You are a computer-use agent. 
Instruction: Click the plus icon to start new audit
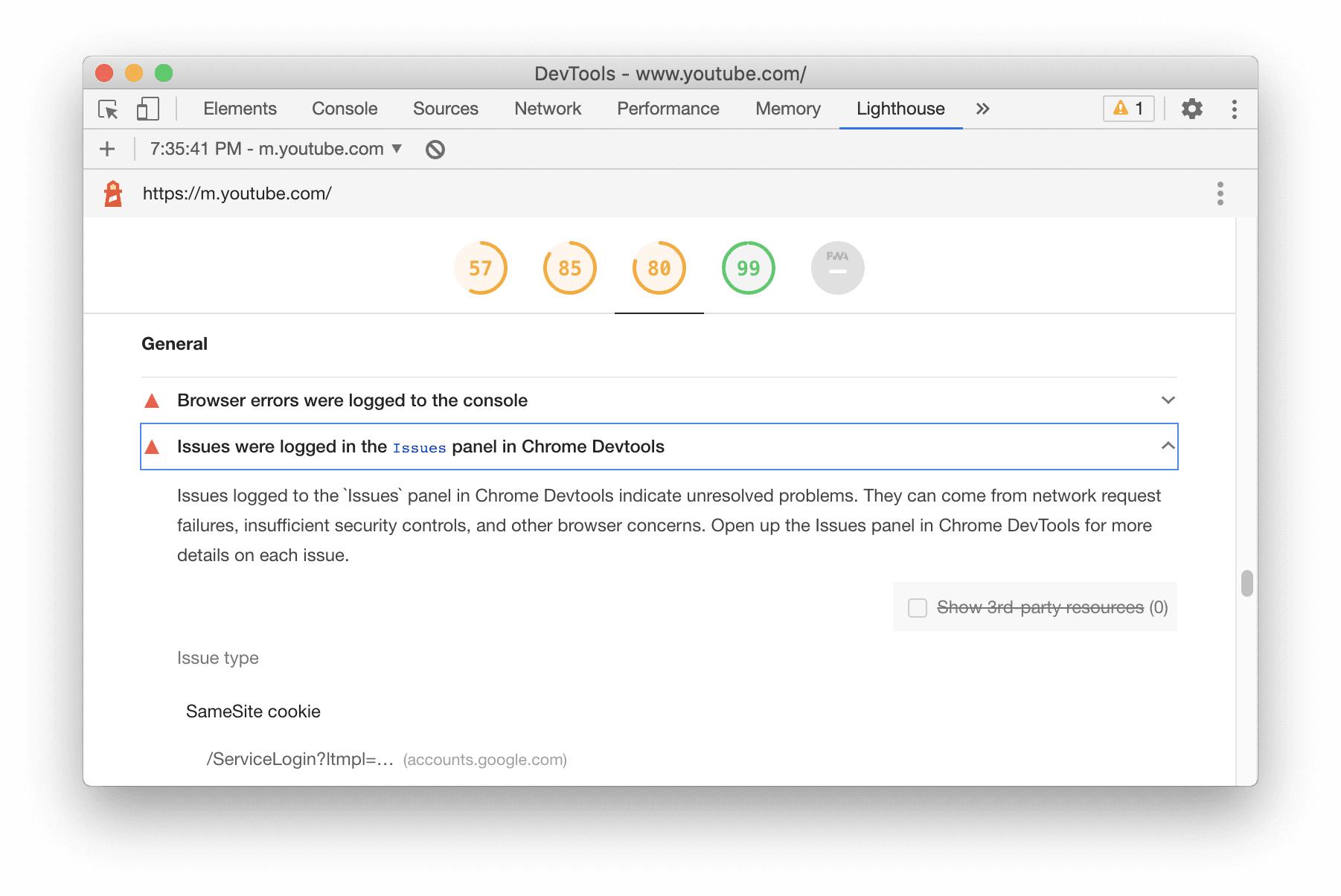106,148
